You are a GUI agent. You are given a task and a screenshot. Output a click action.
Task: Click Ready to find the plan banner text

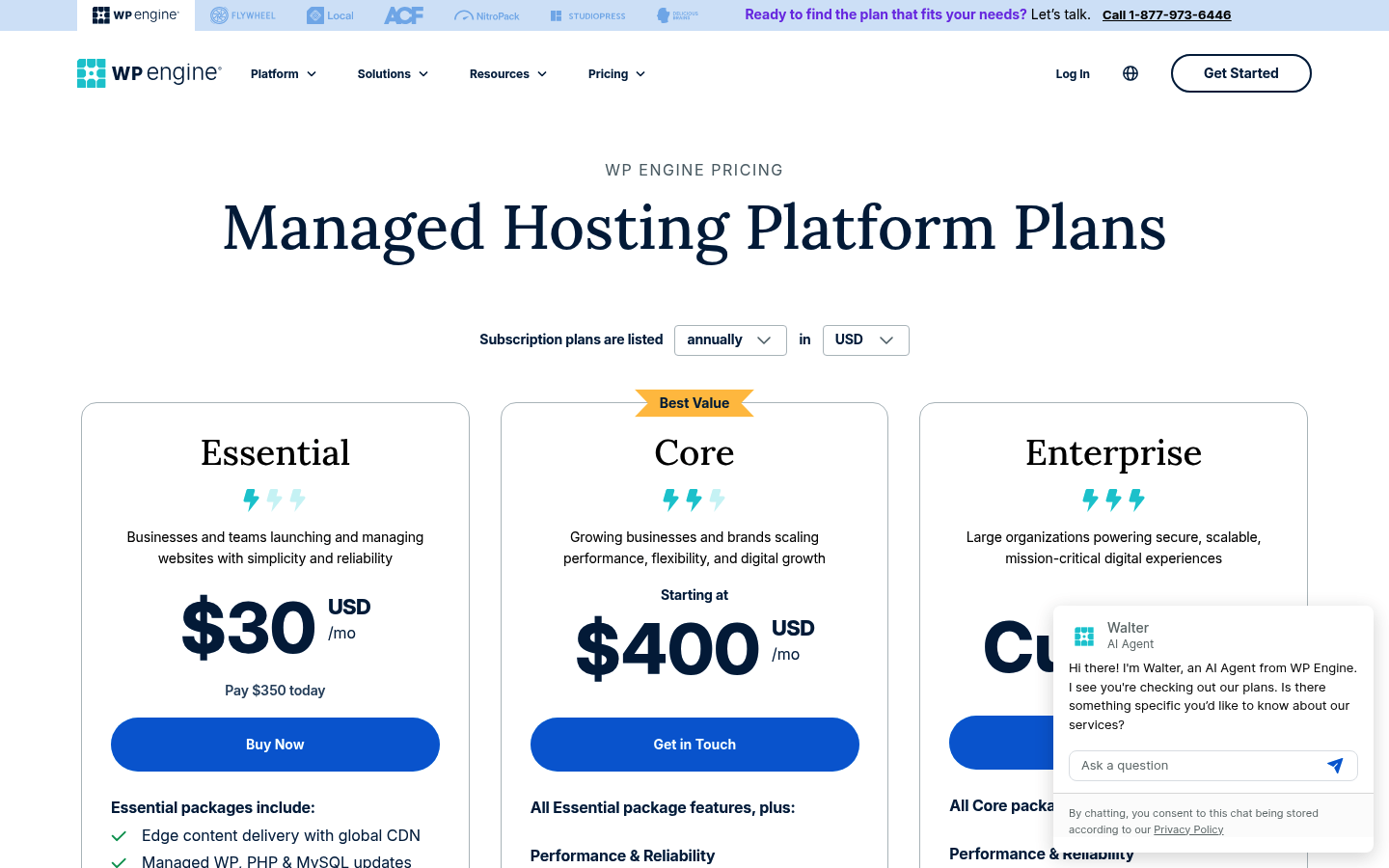[885, 14]
